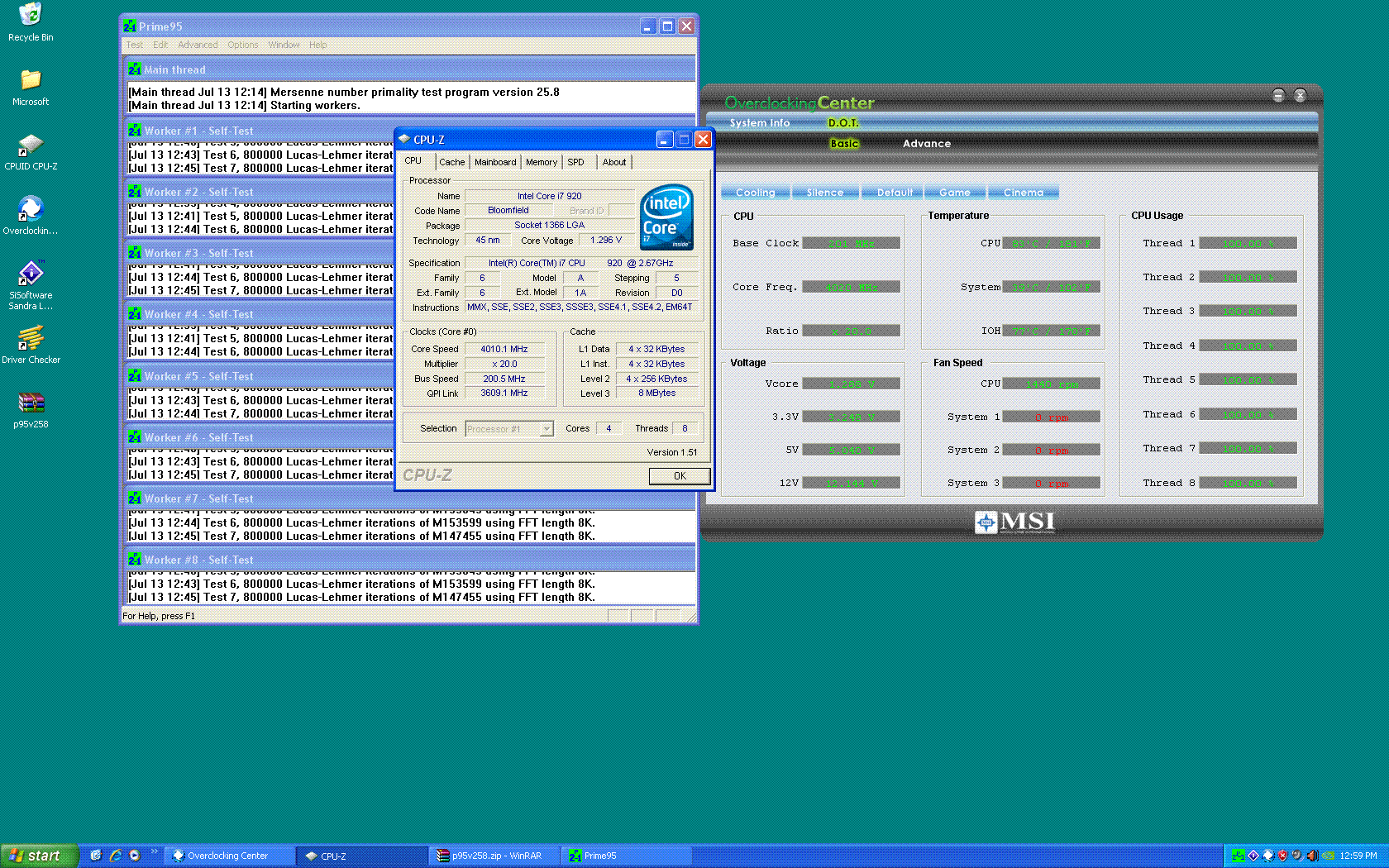1389x868 pixels.
Task: Open the System Info section
Action: point(759,123)
